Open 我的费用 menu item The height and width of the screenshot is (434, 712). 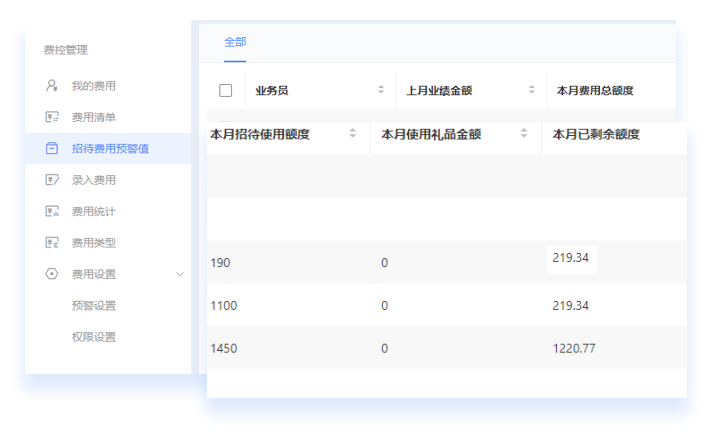(93, 86)
